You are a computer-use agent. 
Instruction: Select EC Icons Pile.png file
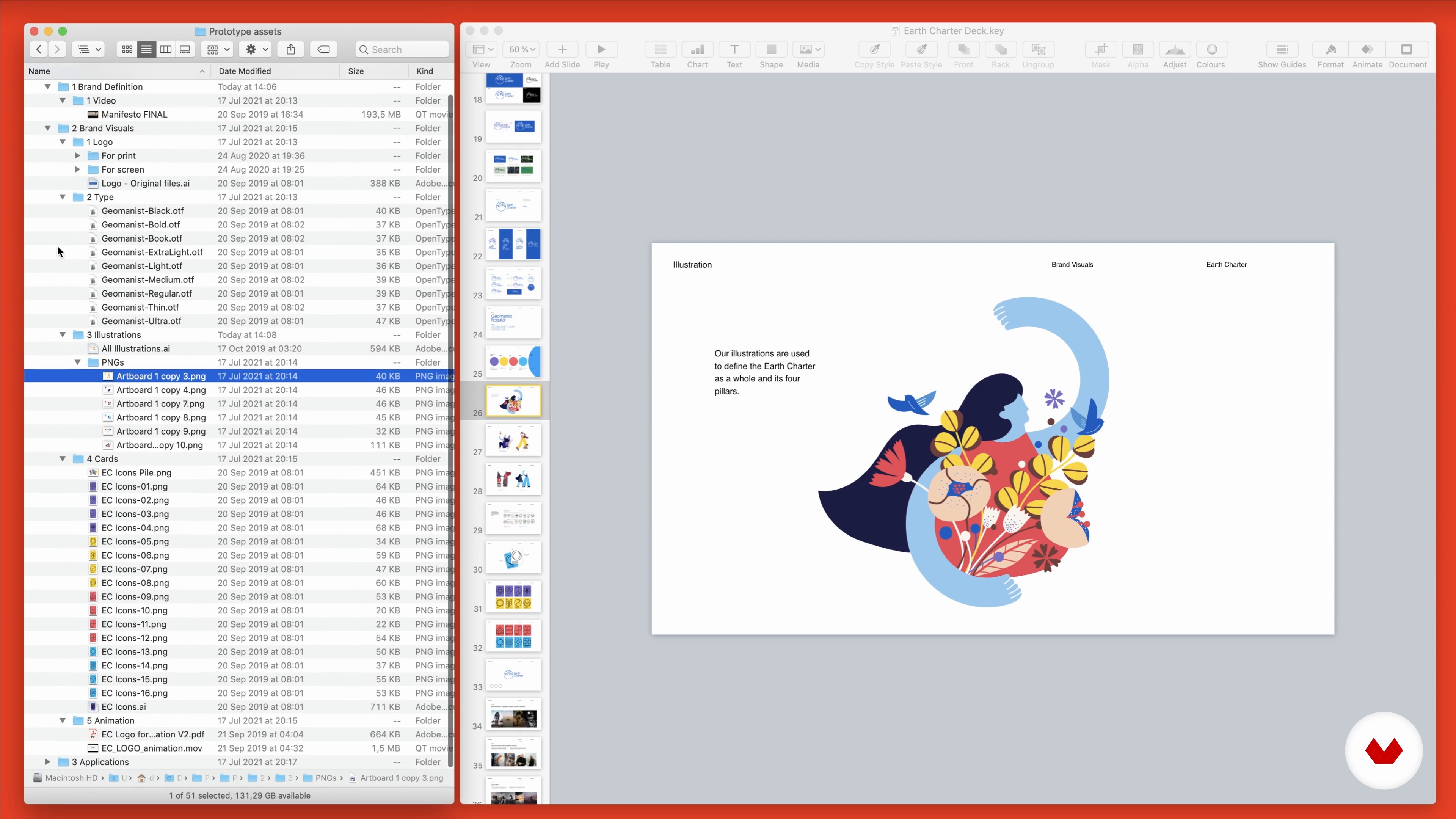pos(239,472)
